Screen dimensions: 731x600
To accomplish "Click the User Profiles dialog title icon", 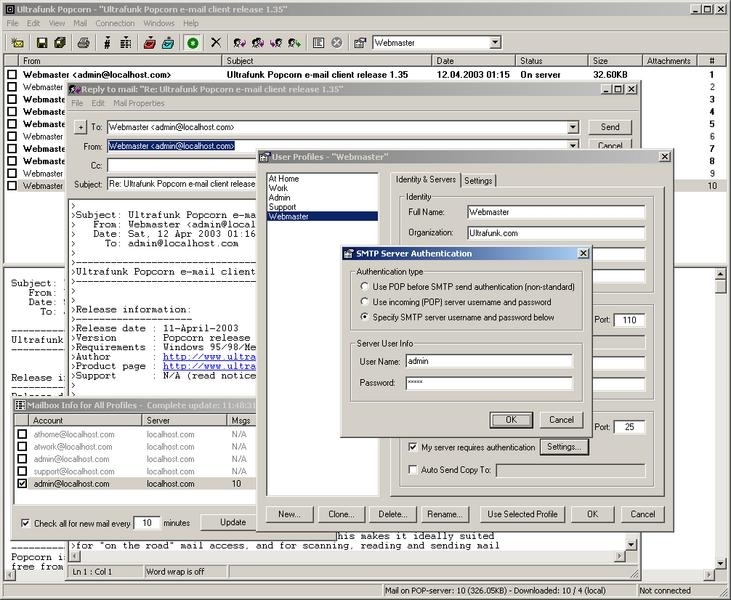I will 264,157.
